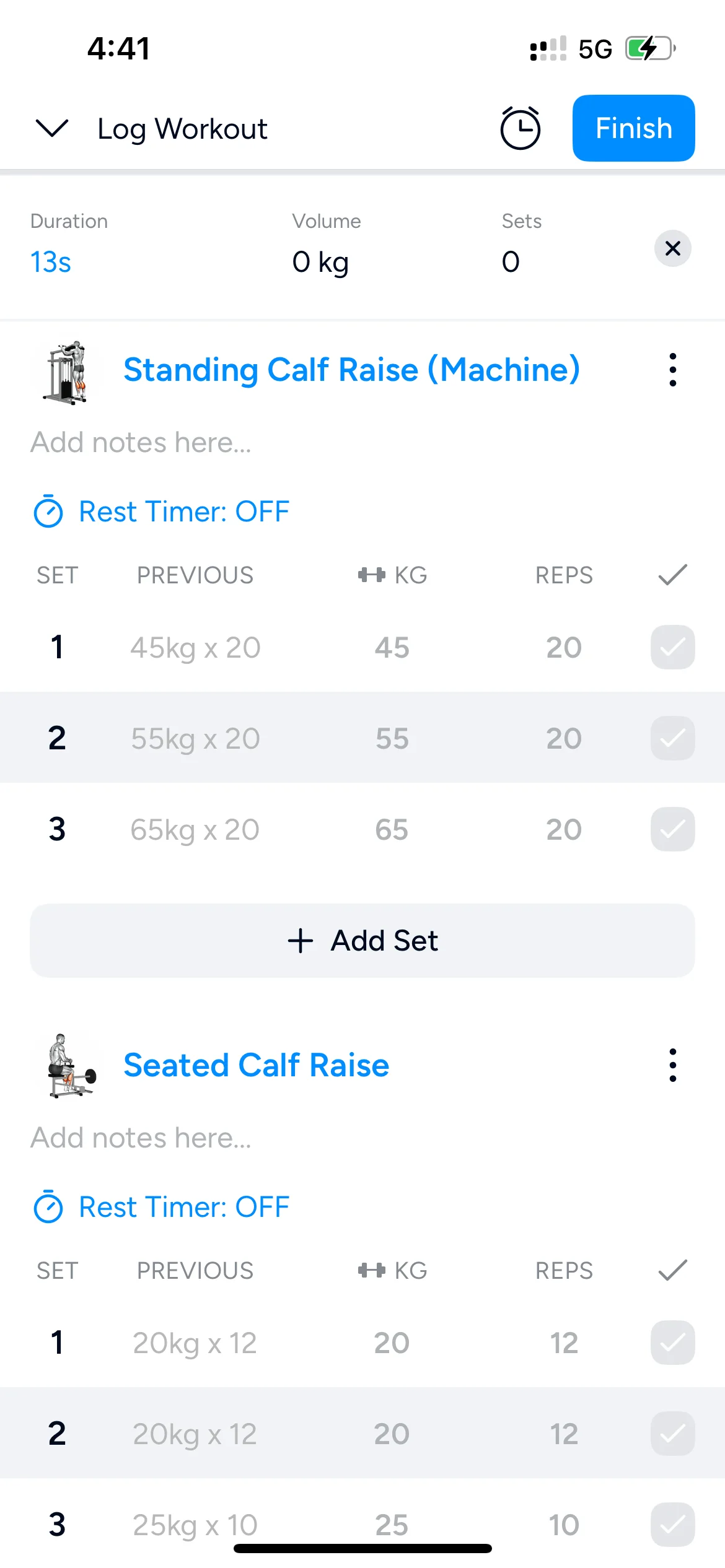Tap the stopwatch icon beside Seated Calf Raise rest timer
Image resolution: width=725 pixels, height=1568 pixels.
pos(48,1207)
